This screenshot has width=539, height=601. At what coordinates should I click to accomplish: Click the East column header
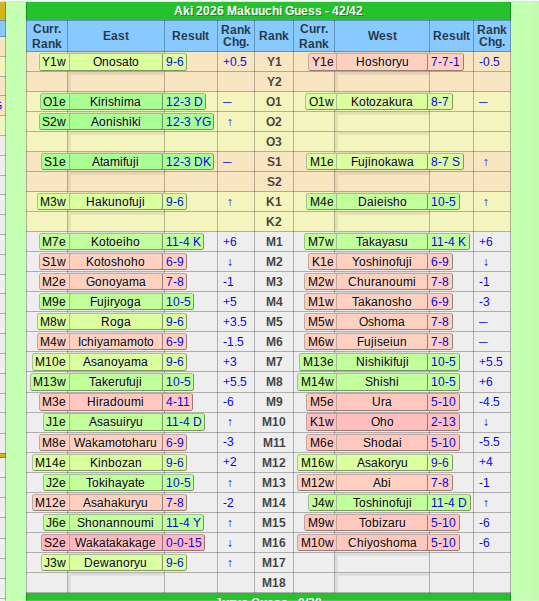coord(116,36)
